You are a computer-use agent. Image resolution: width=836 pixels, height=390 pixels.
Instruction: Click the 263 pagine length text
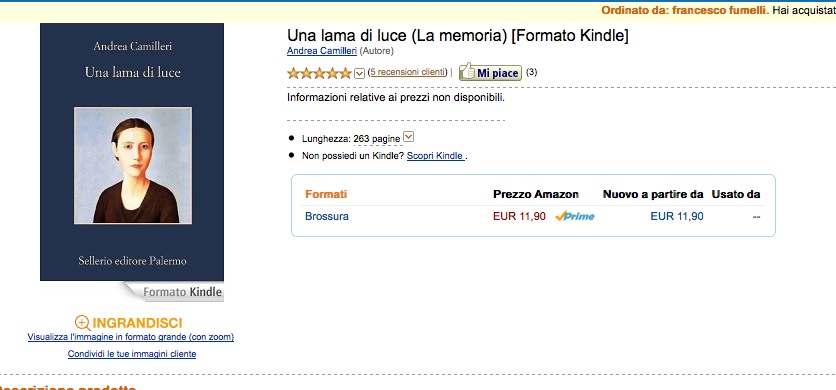tap(377, 139)
